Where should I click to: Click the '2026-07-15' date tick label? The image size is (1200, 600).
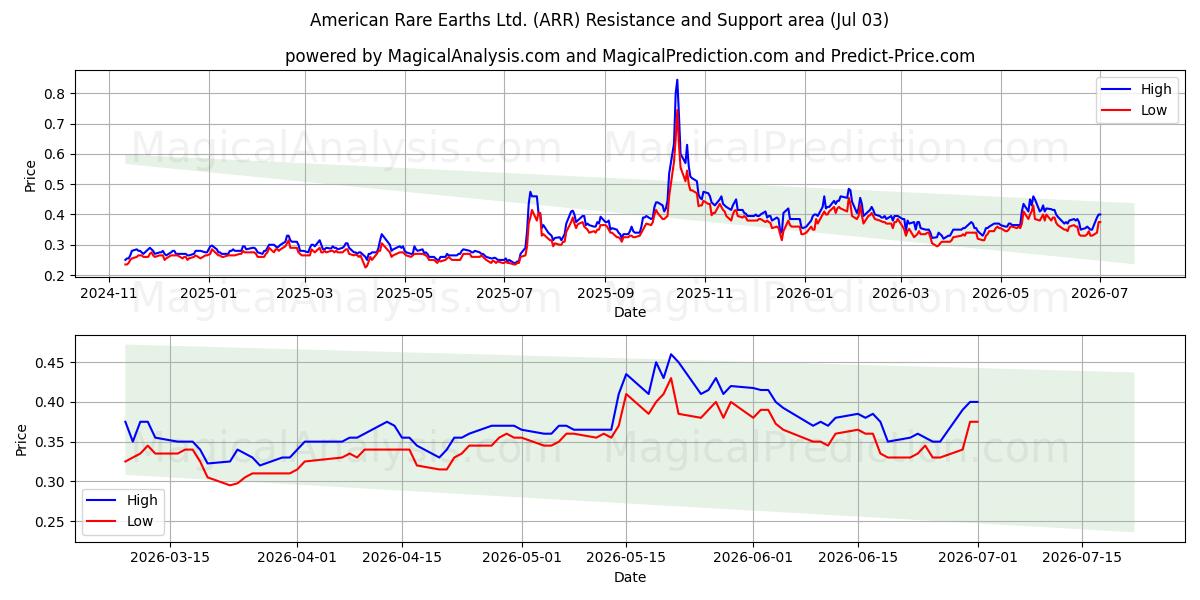(1083, 558)
